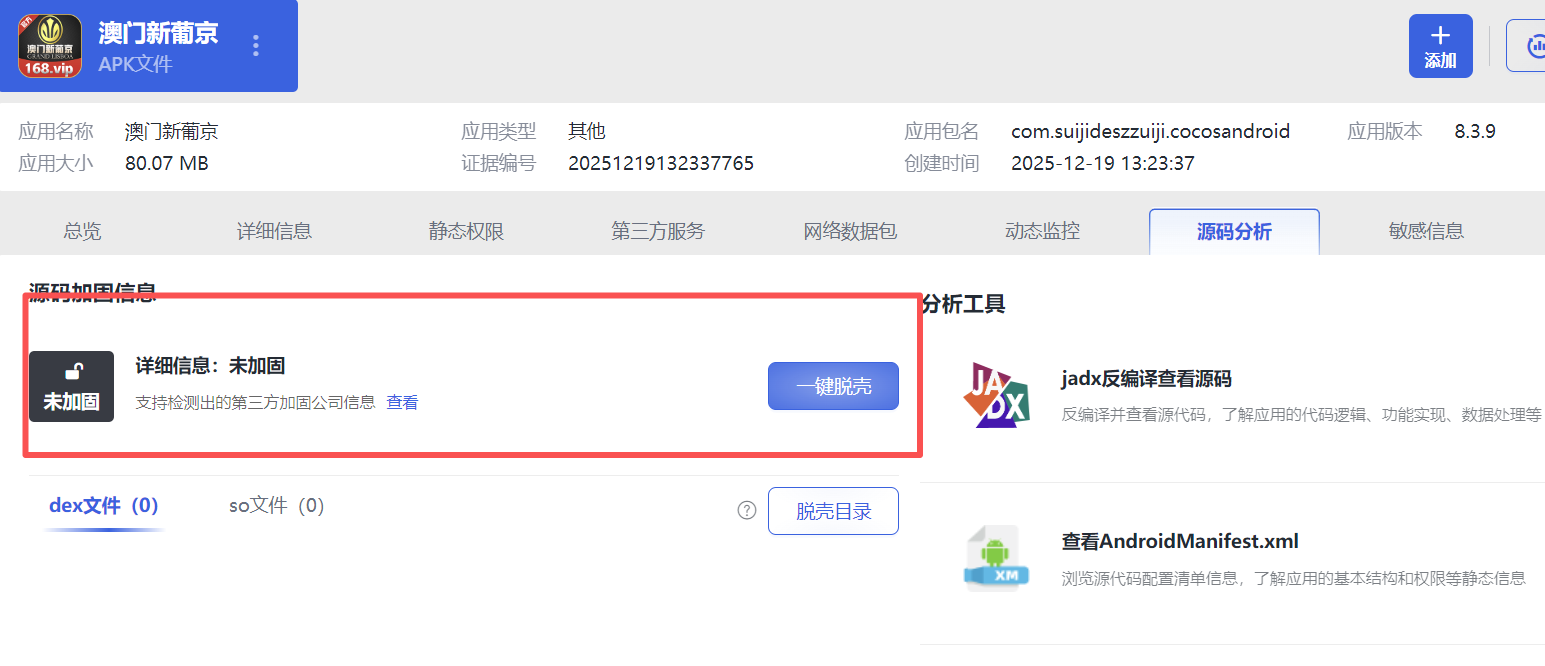
Task: Go to the 第三方服务 tab
Action: 659,232
